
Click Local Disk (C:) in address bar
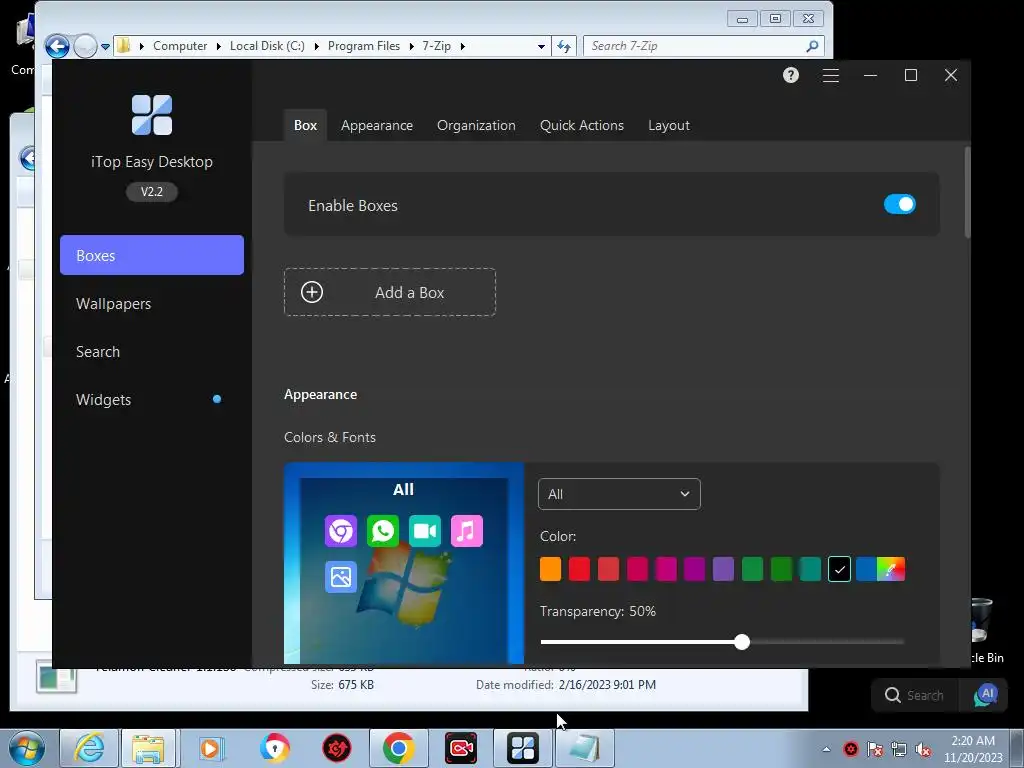coord(267,46)
